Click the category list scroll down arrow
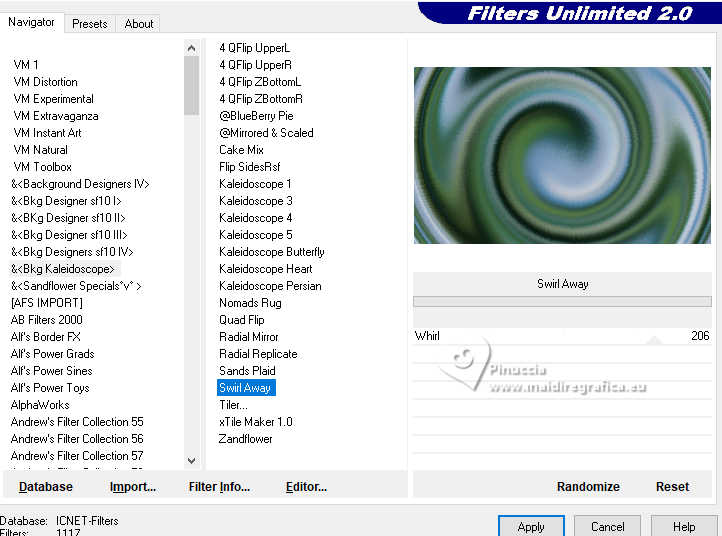Image resolution: width=722 pixels, height=536 pixels. click(192, 460)
